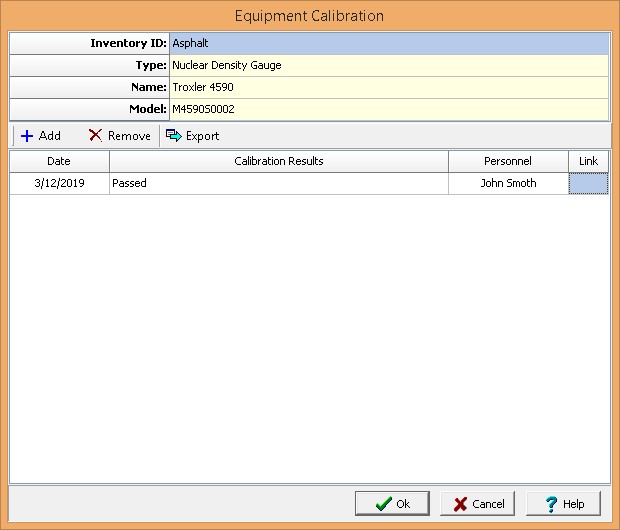The image size is (620, 530).
Task: Confirm with the green checkmark Ok button
Action: coord(392,503)
